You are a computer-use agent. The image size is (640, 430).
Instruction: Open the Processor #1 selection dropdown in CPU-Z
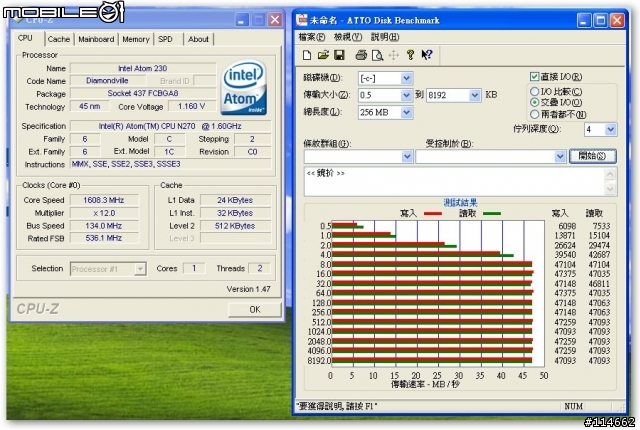[140, 269]
